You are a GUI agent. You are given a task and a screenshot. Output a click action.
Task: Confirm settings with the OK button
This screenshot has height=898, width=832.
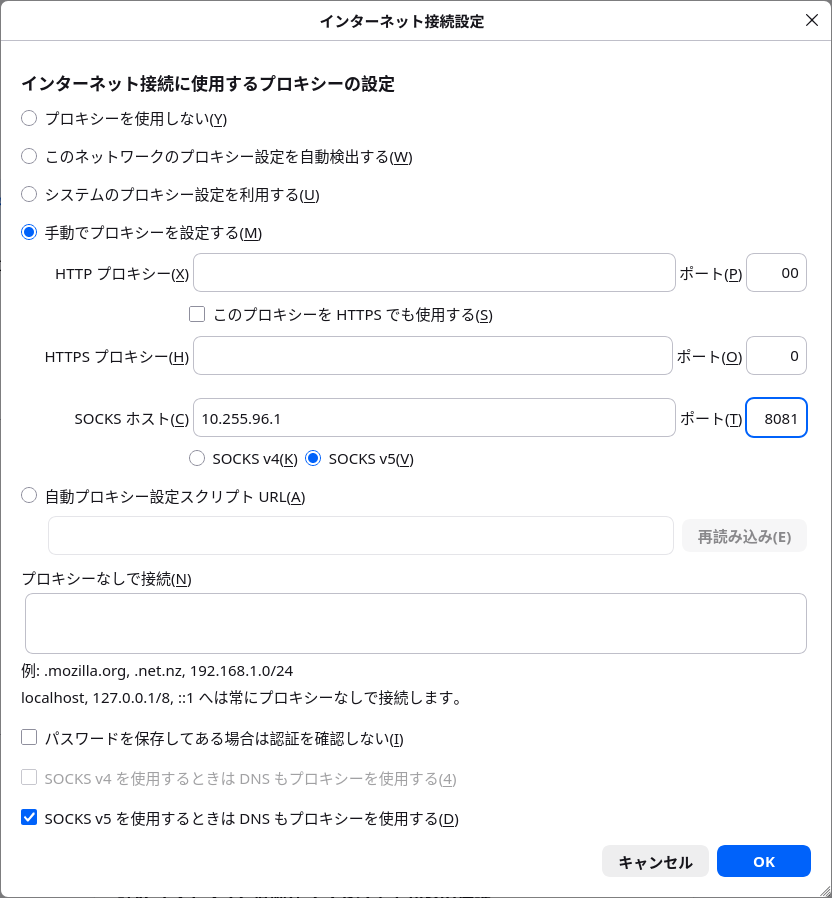click(x=763, y=861)
